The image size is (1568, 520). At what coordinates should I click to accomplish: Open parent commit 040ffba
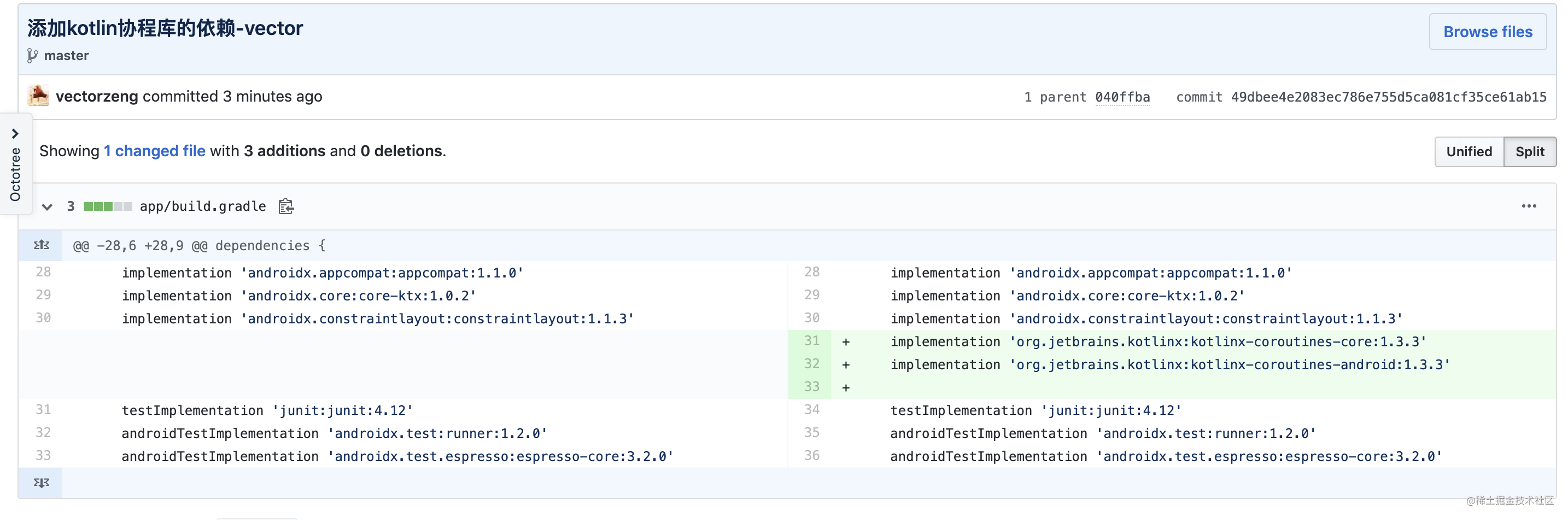[x=1122, y=97]
